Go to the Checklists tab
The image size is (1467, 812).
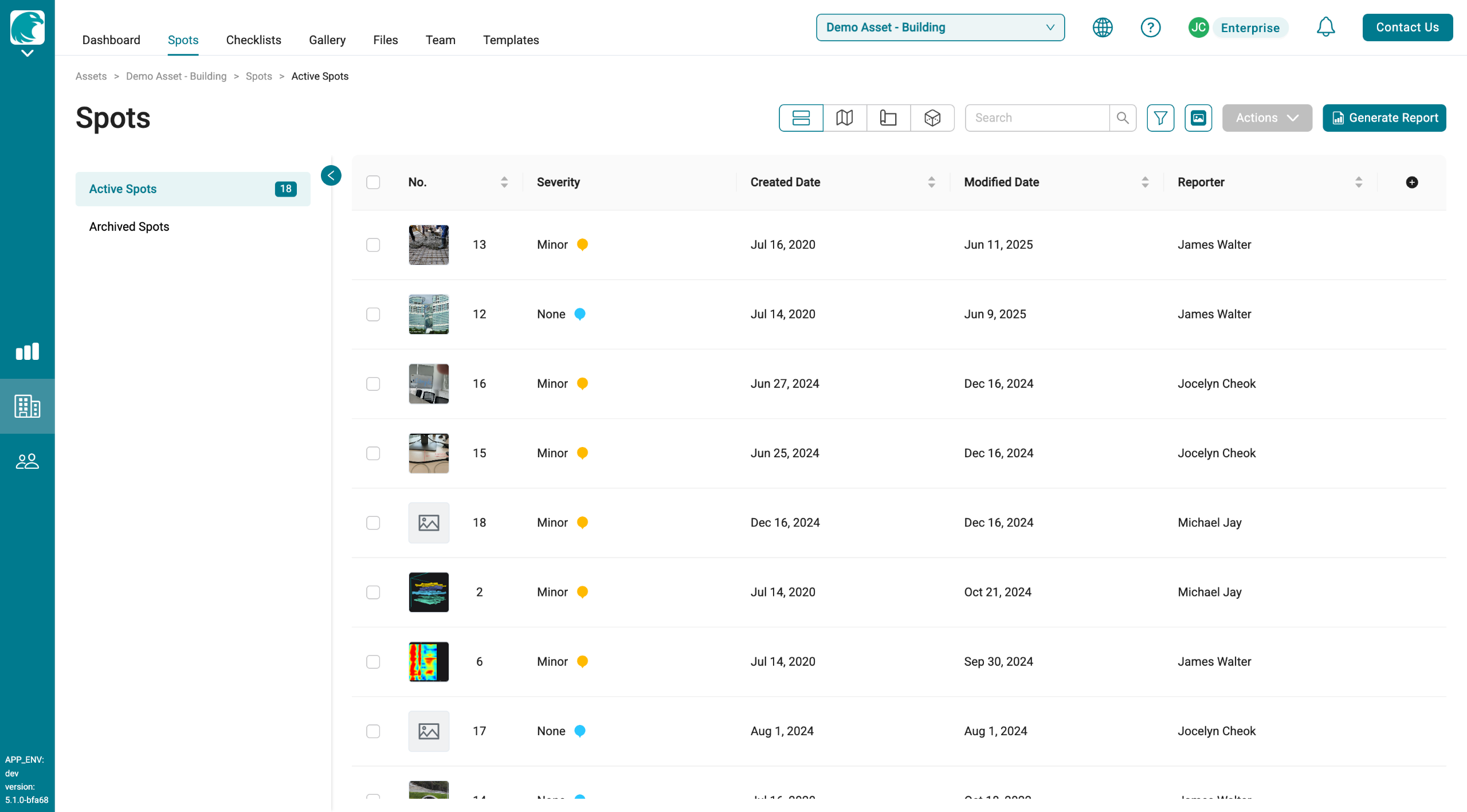[253, 40]
